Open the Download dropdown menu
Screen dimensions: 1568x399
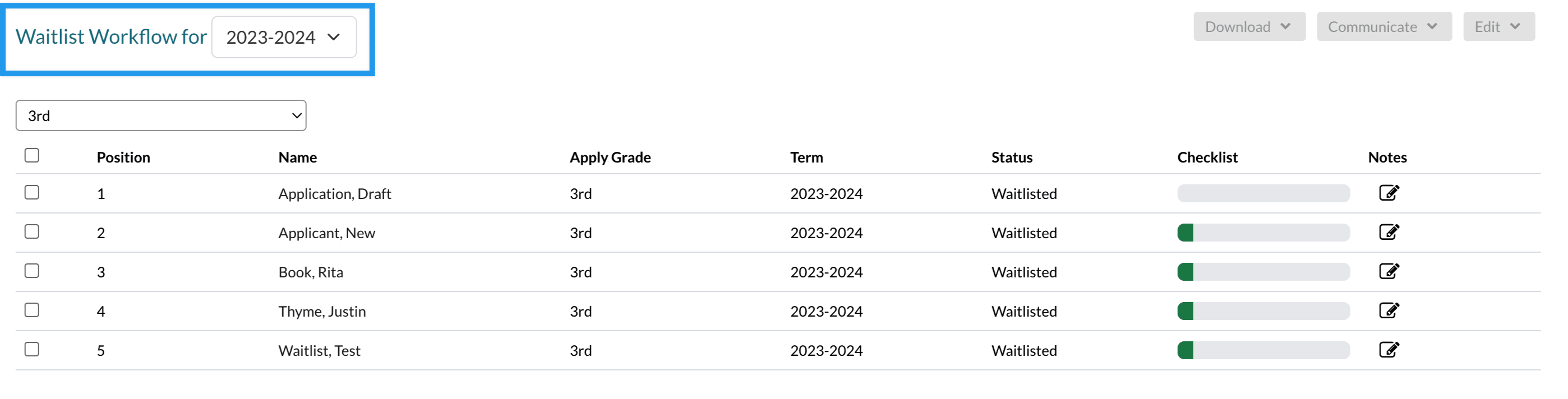coord(1248,27)
